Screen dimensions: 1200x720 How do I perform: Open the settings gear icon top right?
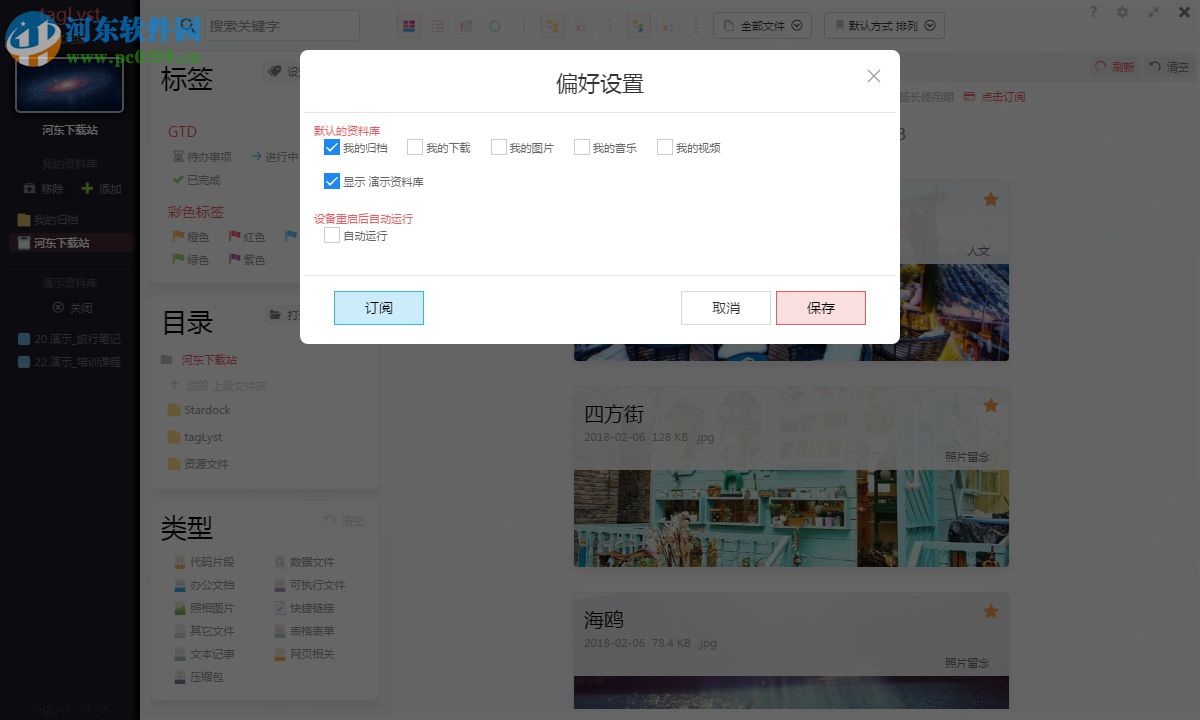(x=1122, y=13)
